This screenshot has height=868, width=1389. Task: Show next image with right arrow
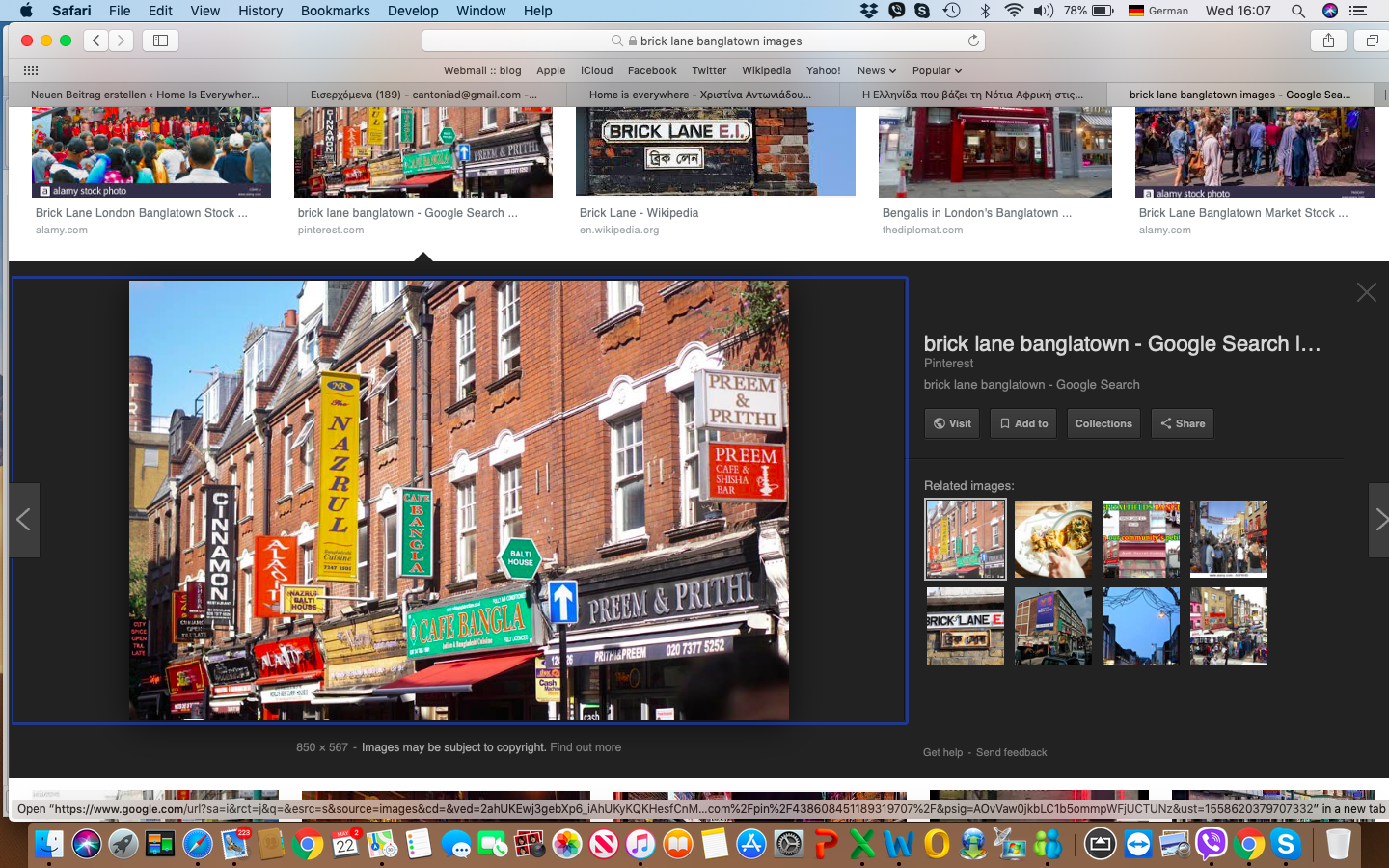click(x=1379, y=520)
